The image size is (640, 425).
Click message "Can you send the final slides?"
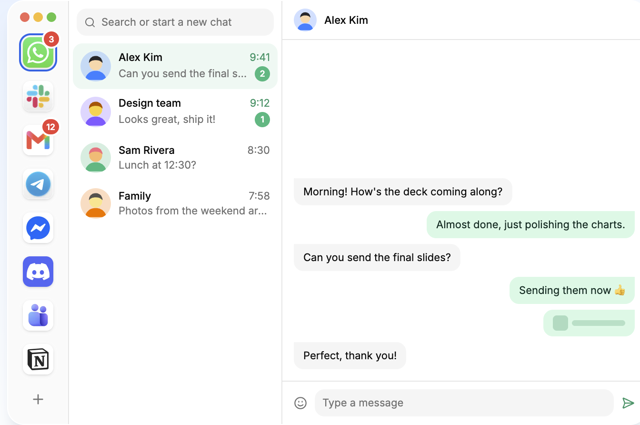point(377,257)
